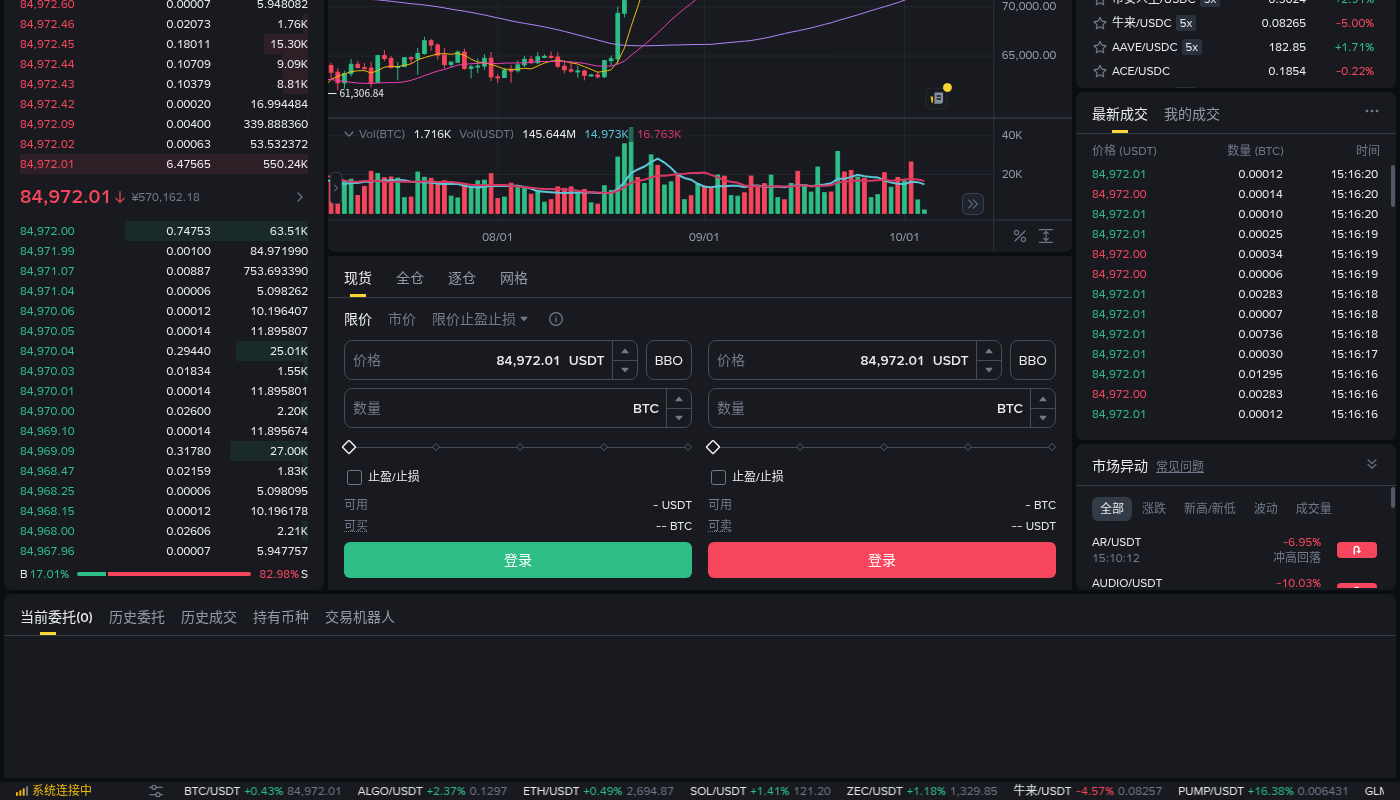Collapse the Vol(BTC) volume indicator chevron
Screen dimensions: 1400x800
[x=349, y=133]
